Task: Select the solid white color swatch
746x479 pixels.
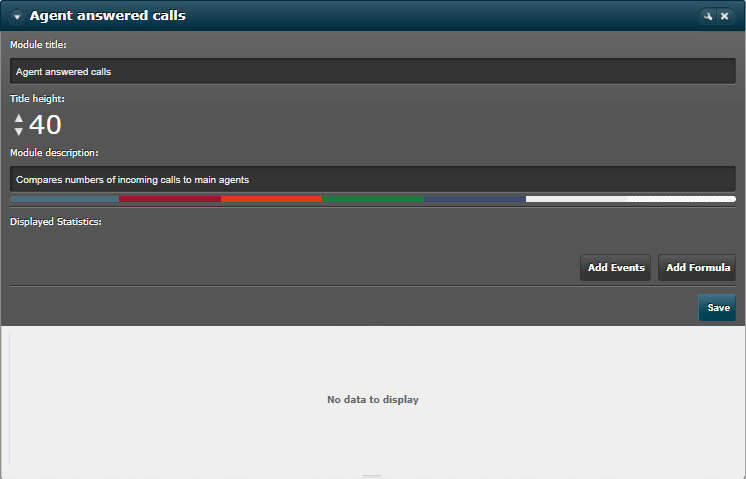Action: point(576,199)
